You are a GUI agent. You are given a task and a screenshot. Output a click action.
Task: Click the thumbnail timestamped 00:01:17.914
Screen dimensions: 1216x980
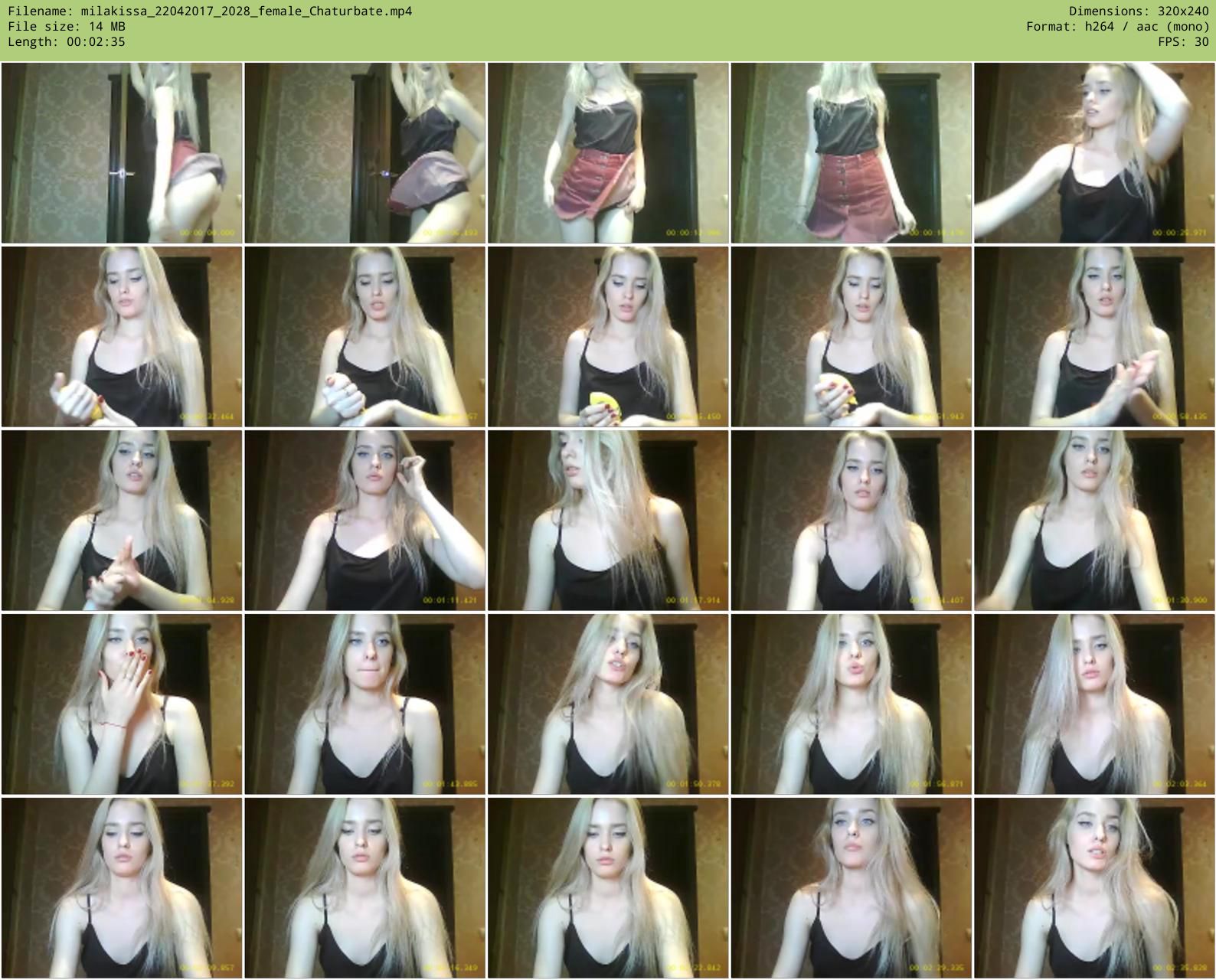click(x=608, y=520)
